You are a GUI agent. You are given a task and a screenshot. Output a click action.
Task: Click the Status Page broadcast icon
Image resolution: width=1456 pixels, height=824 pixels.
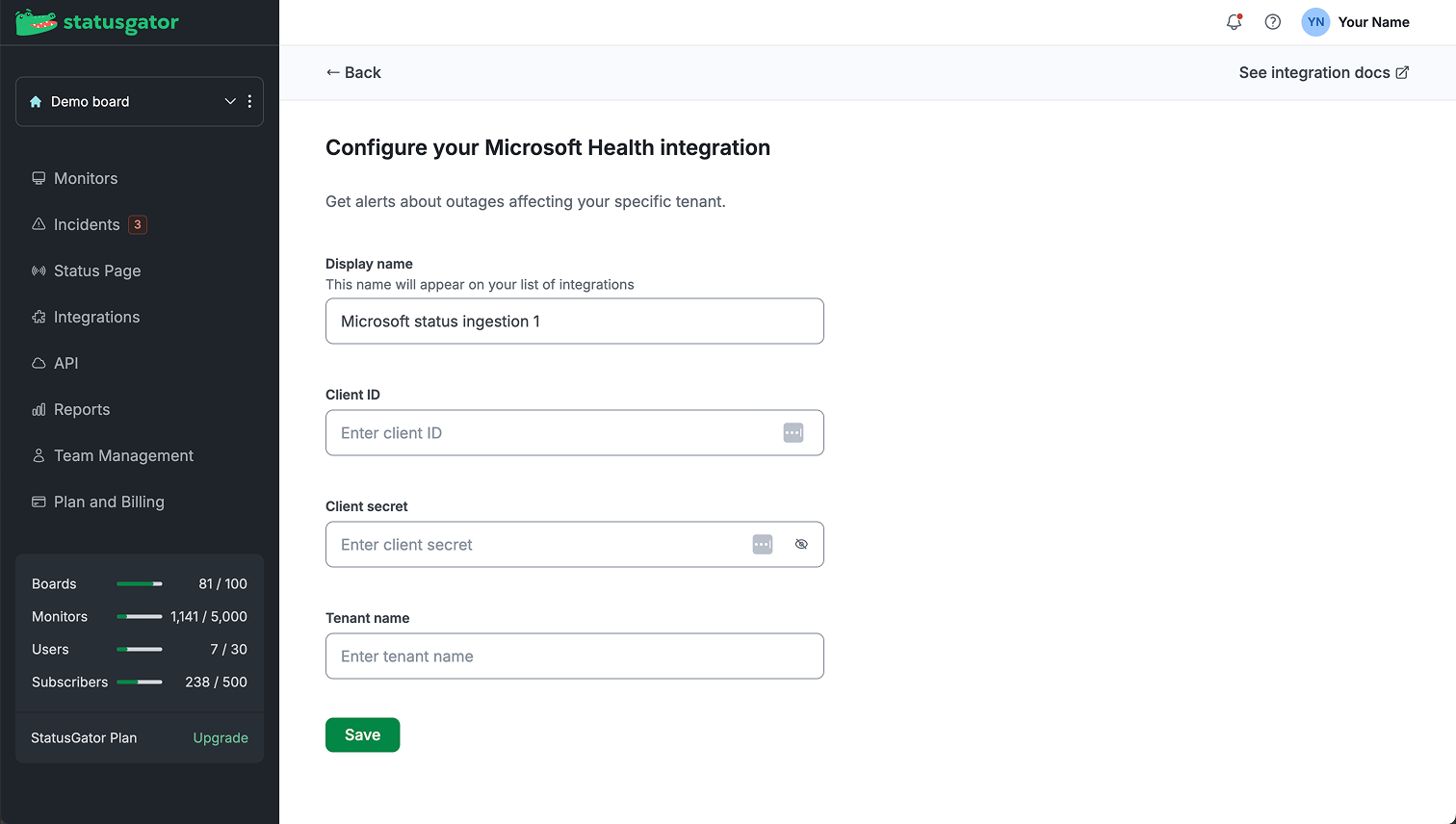click(39, 270)
